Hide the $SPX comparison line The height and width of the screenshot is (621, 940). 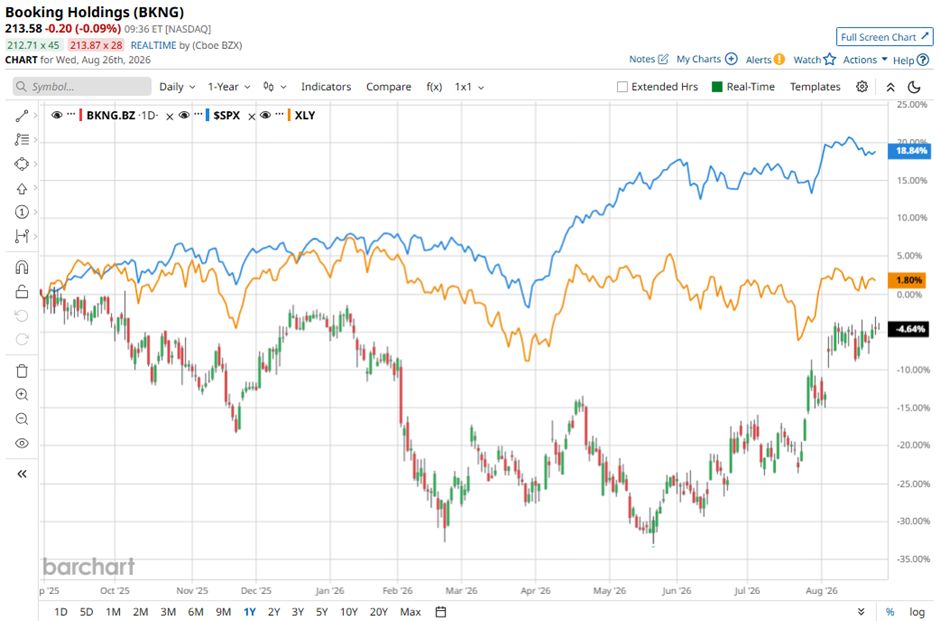[x=185, y=115]
